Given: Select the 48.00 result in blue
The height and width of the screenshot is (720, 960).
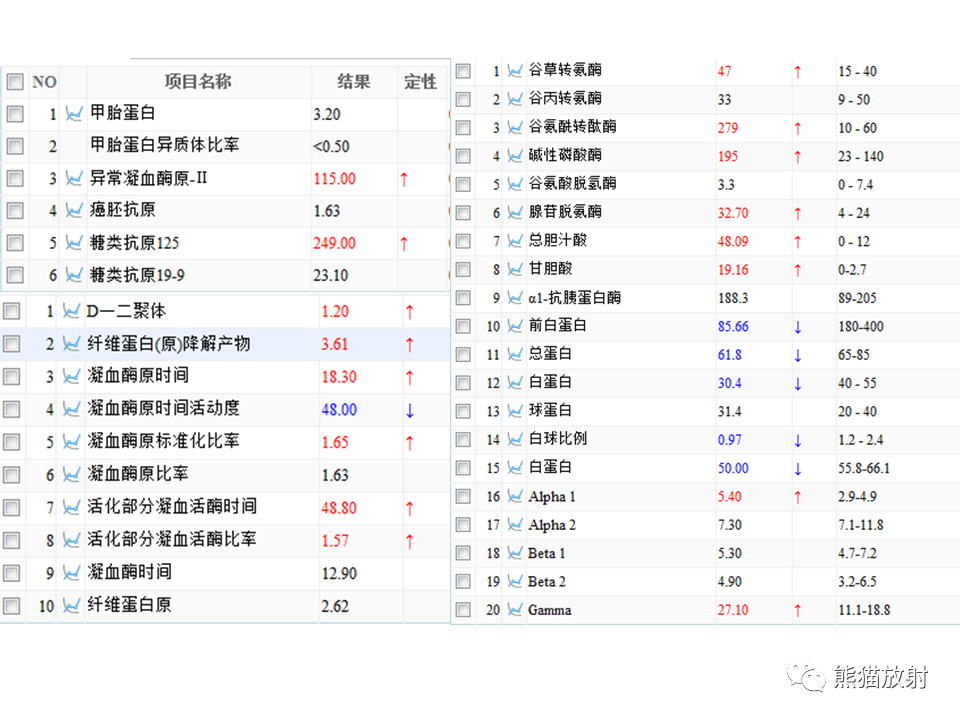Looking at the screenshot, I should pos(339,410).
